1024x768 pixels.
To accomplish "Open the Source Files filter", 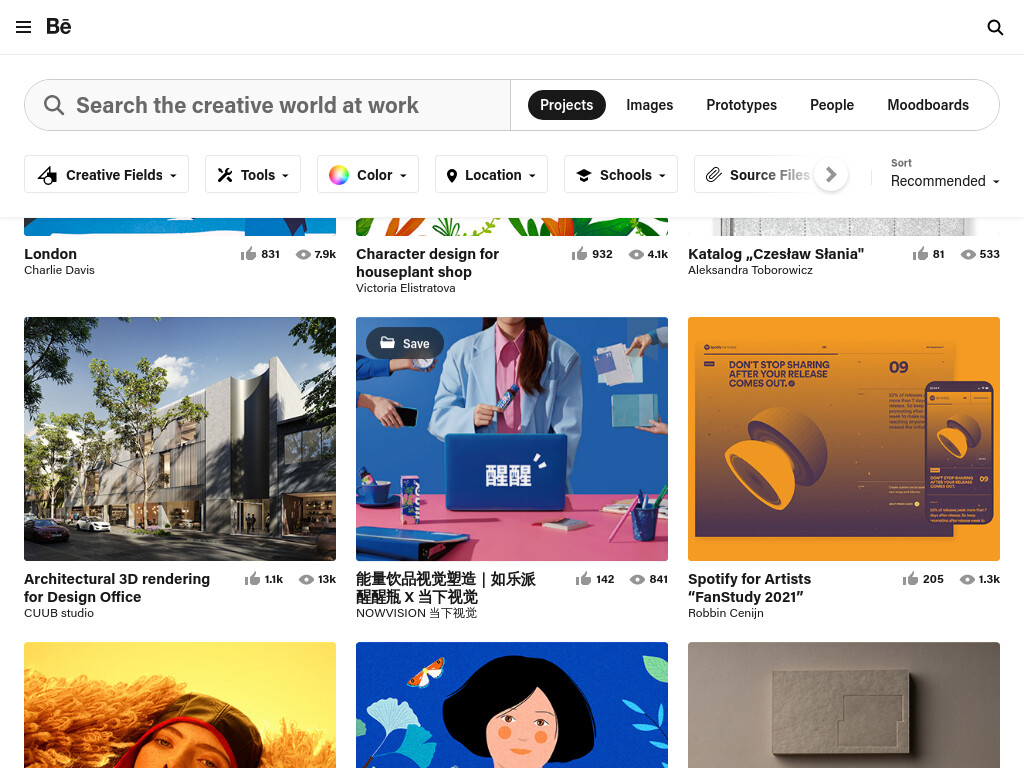I will 758,174.
